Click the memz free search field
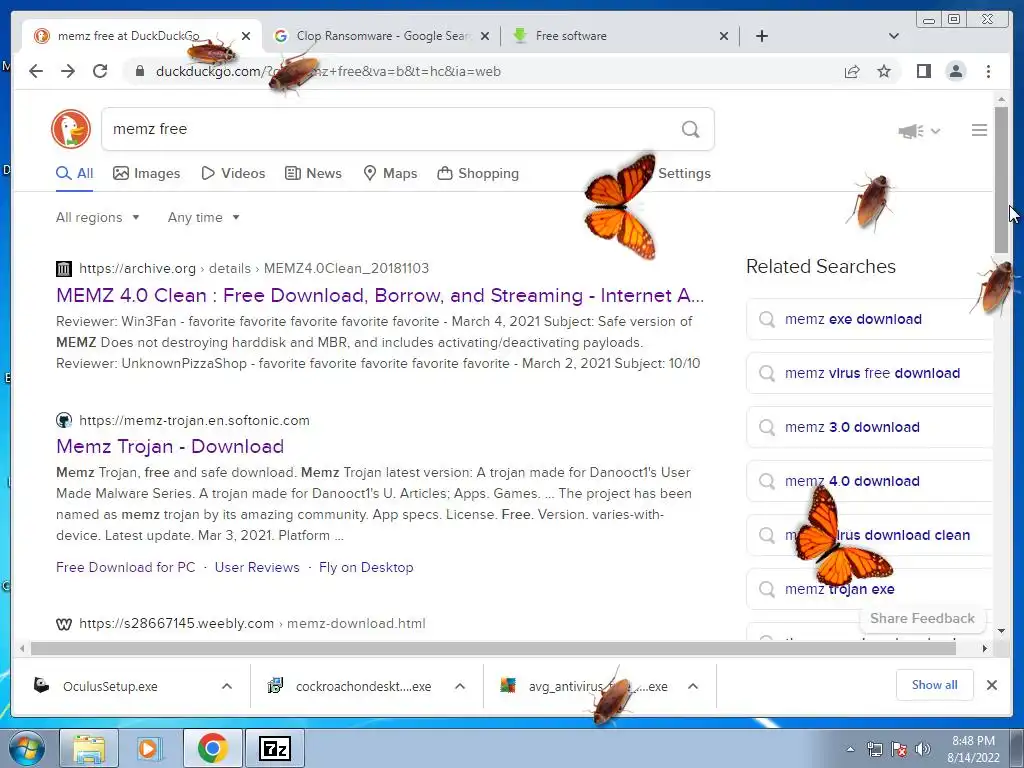The height and width of the screenshot is (768, 1024). click(392, 129)
